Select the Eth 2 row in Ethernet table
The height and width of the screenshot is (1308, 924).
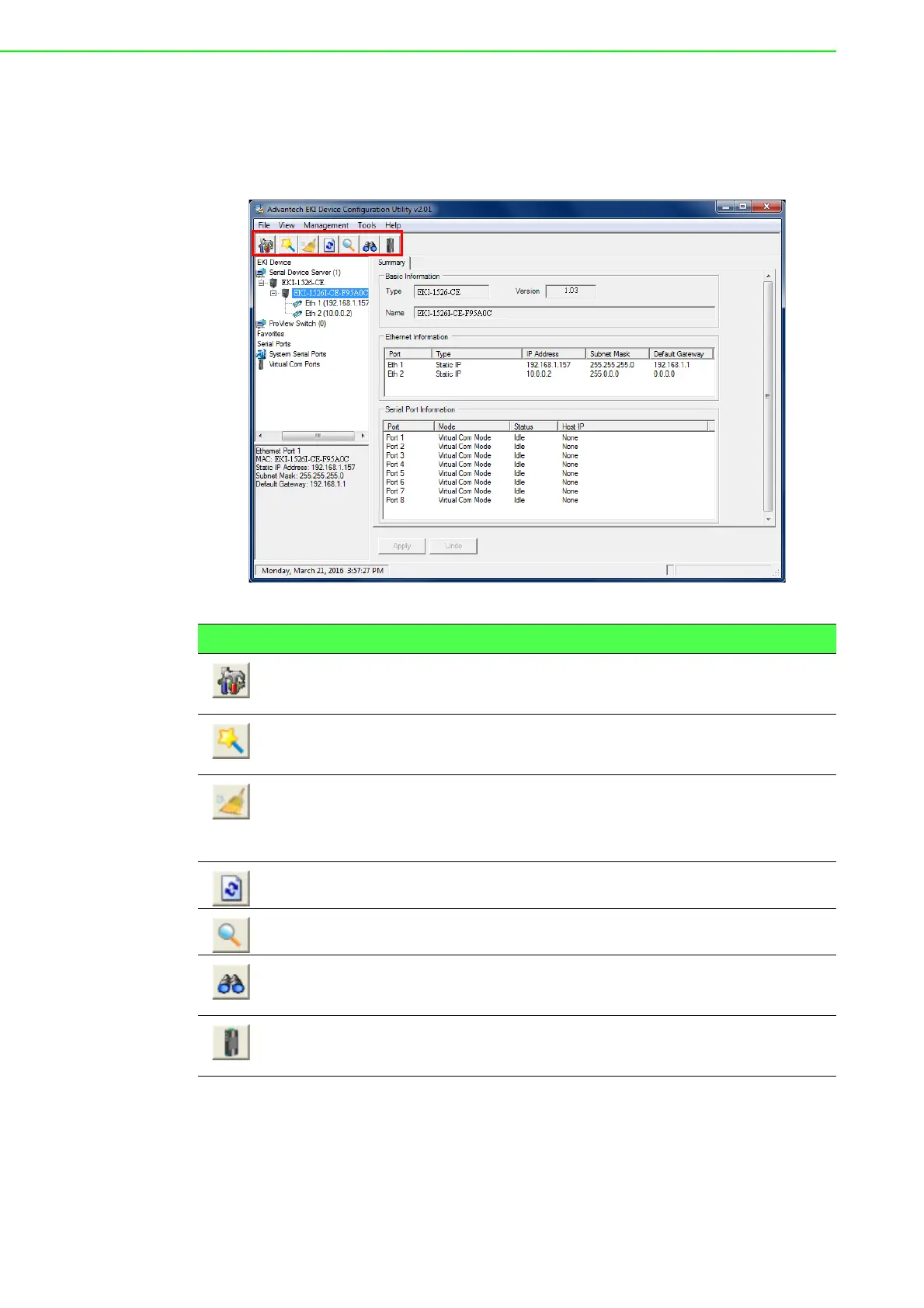coord(549,374)
